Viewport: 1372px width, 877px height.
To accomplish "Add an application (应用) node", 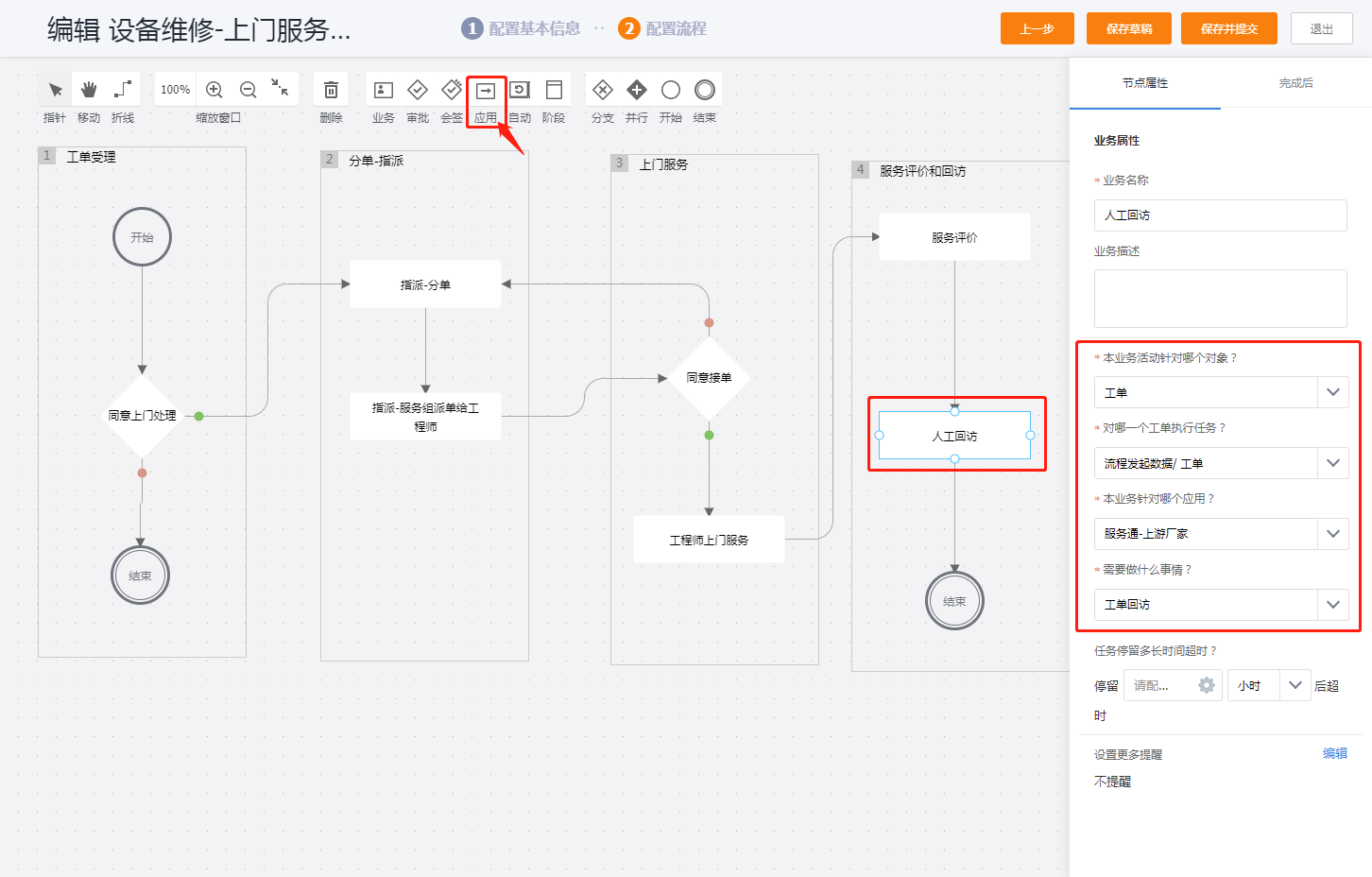I will click(486, 91).
